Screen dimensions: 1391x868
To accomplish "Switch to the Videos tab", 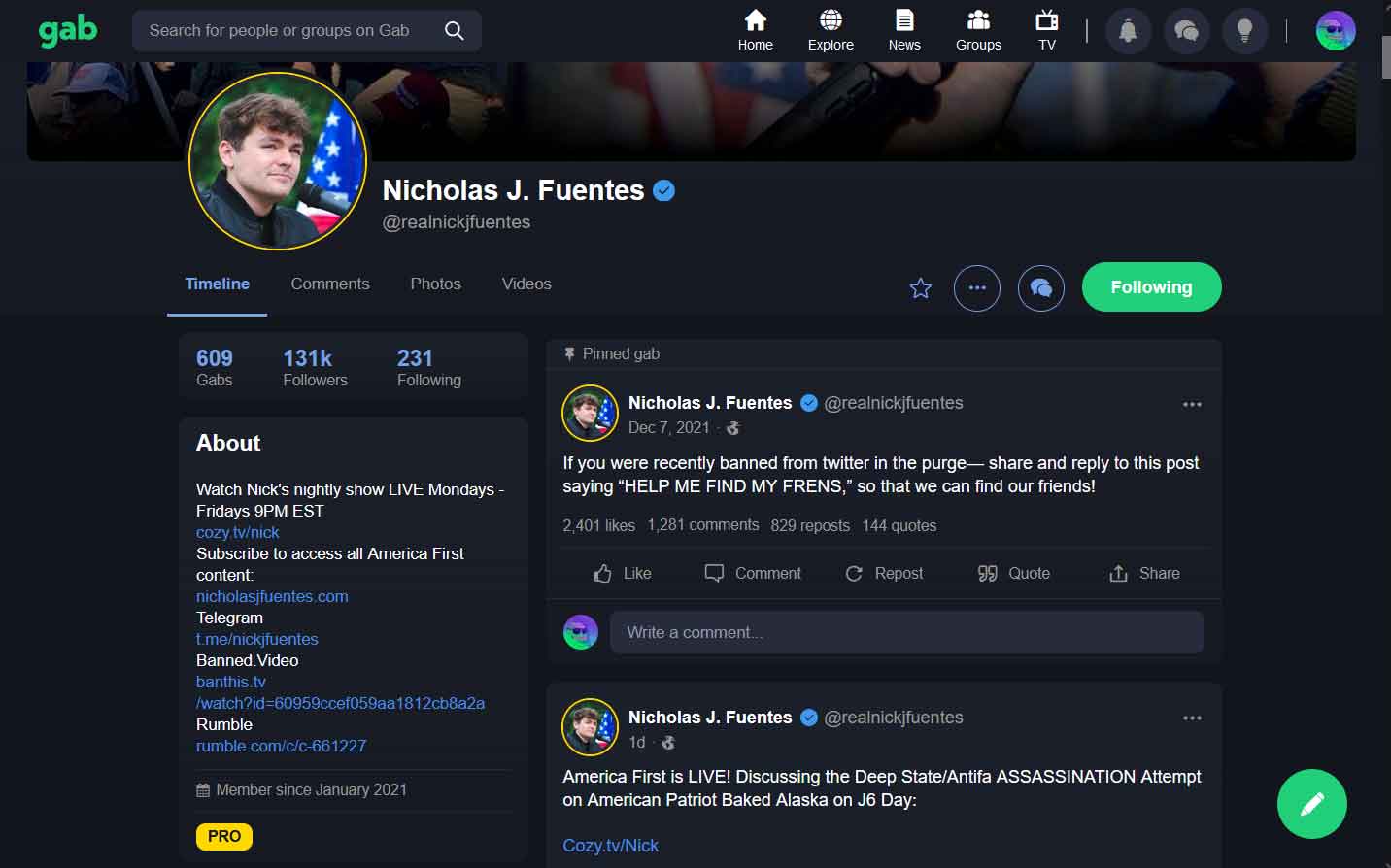I will pos(526,284).
